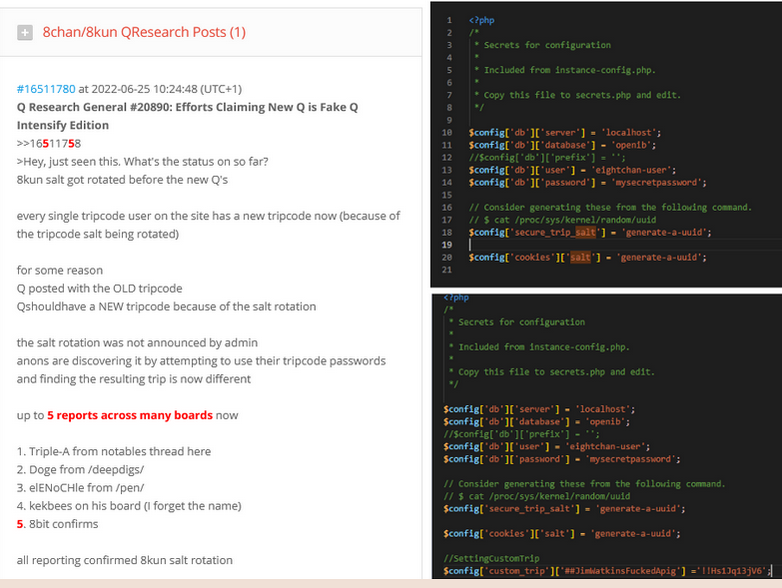Click line 'all reporting confirmed 8kun salt rotation'
The image size is (782, 588).
[125, 560]
